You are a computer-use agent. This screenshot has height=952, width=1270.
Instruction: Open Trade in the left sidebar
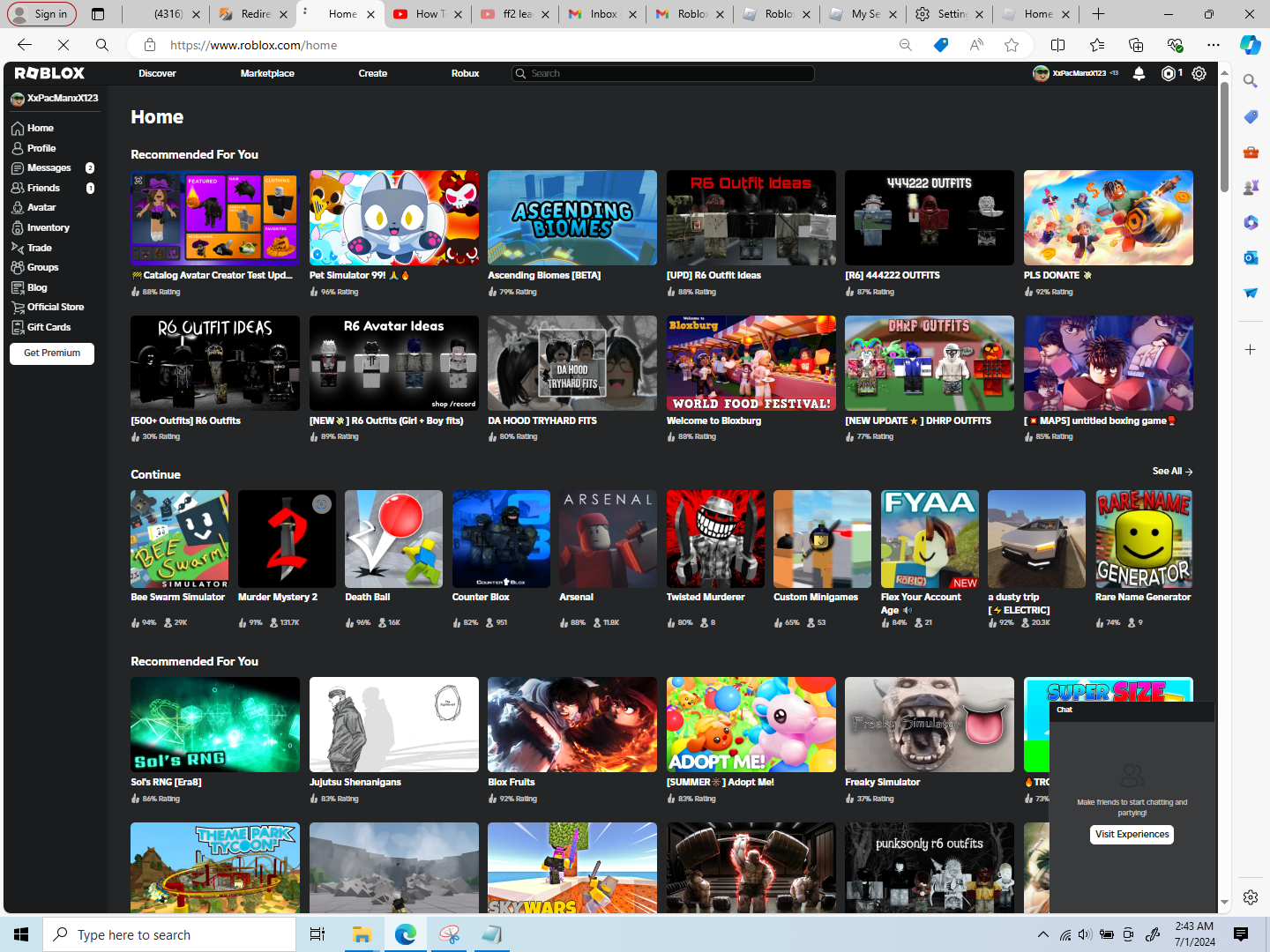coord(32,248)
